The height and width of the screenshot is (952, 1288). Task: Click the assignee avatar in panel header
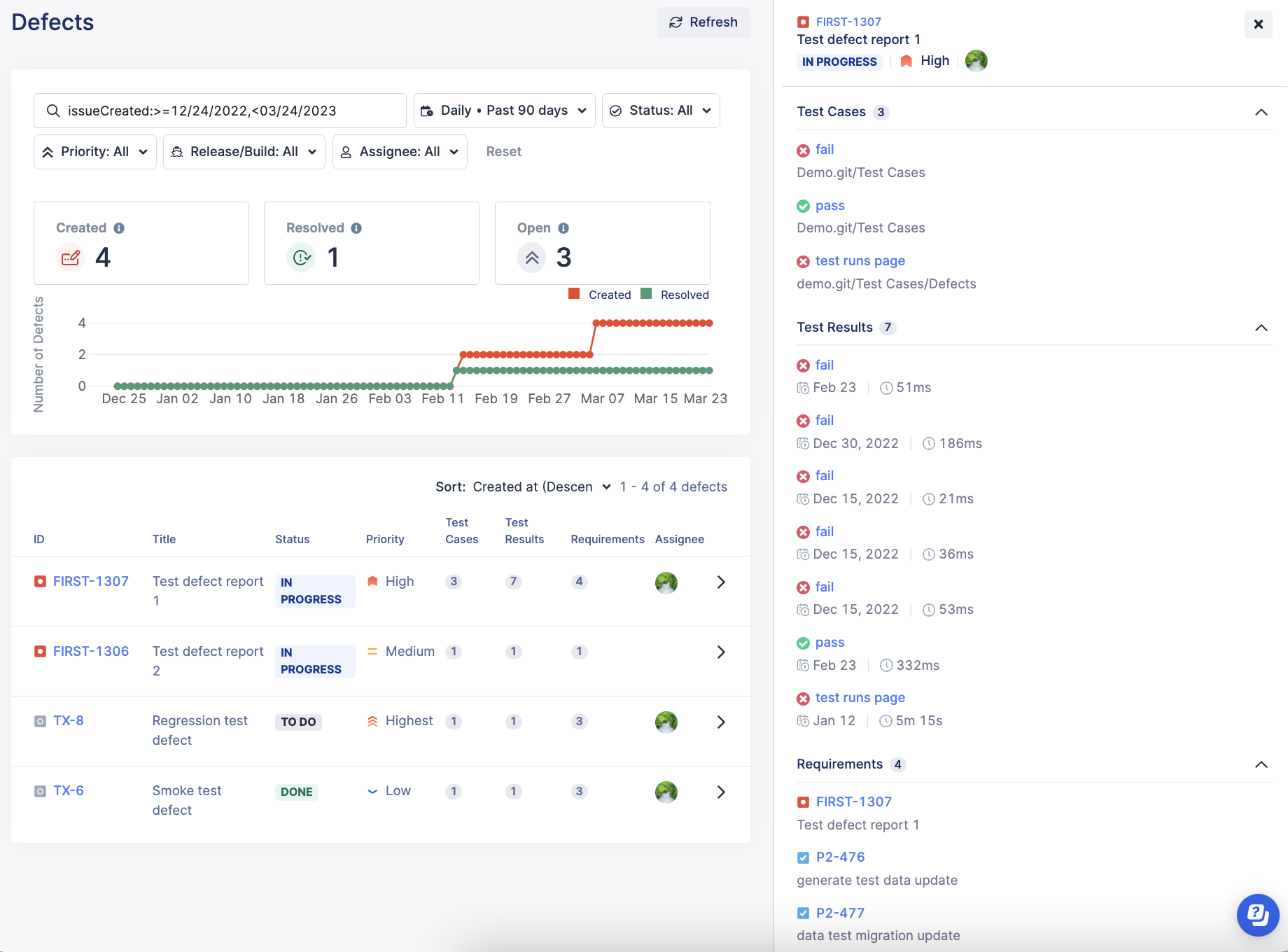[x=976, y=61]
